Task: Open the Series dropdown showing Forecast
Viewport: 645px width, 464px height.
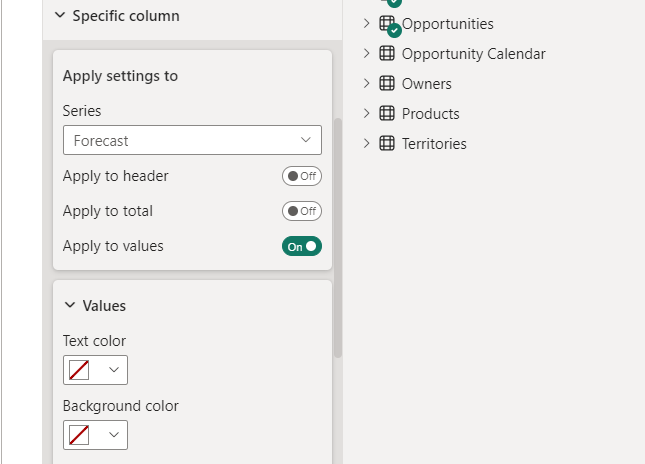Action: pos(192,141)
